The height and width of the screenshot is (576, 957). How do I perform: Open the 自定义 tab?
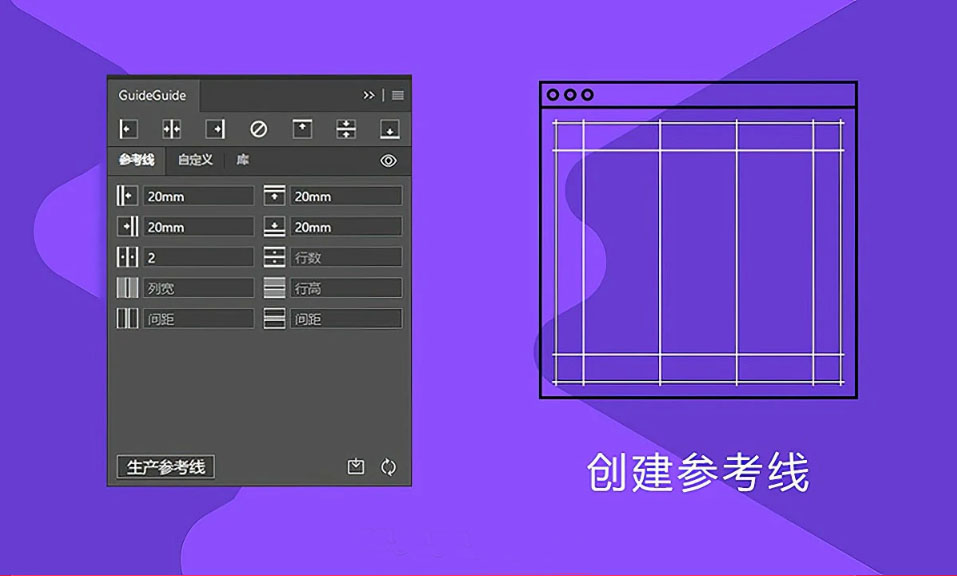[195, 160]
